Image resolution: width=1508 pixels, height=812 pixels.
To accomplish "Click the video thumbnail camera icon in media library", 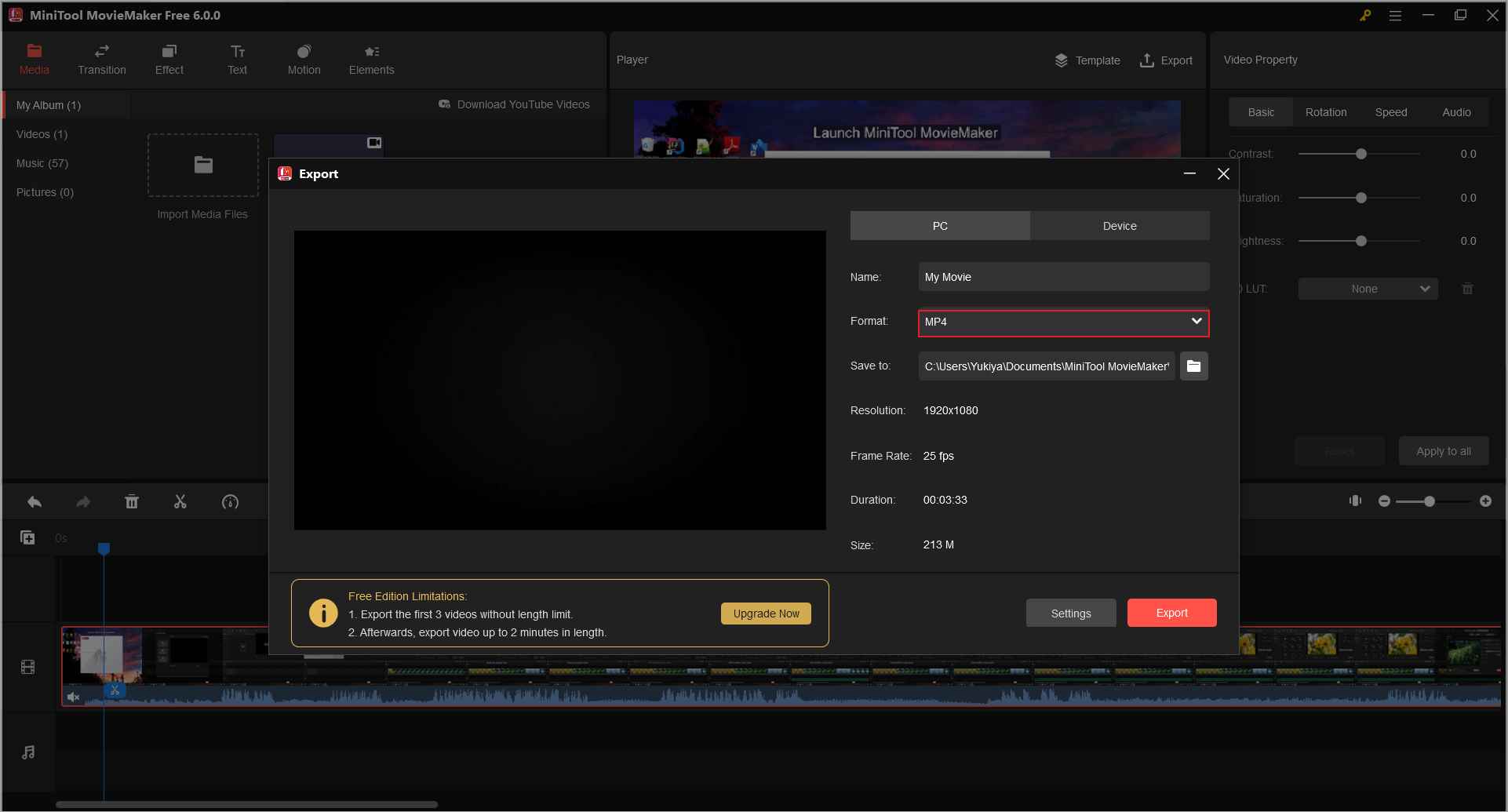I will click(374, 143).
